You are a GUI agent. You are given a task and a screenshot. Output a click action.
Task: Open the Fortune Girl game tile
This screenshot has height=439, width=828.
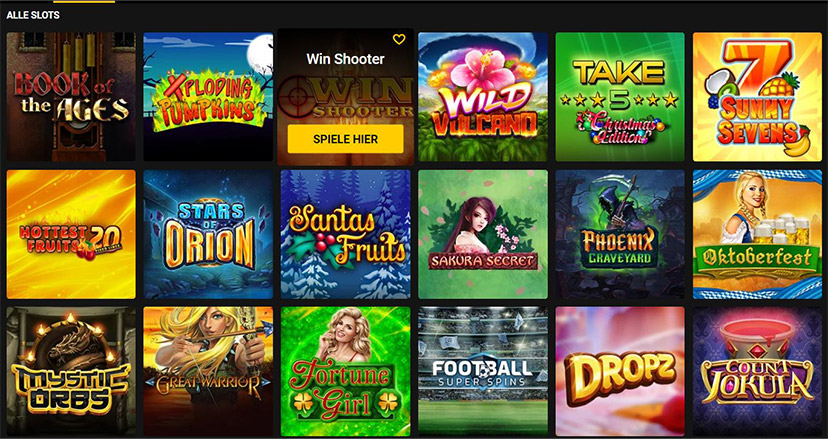[x=345, y=371]
